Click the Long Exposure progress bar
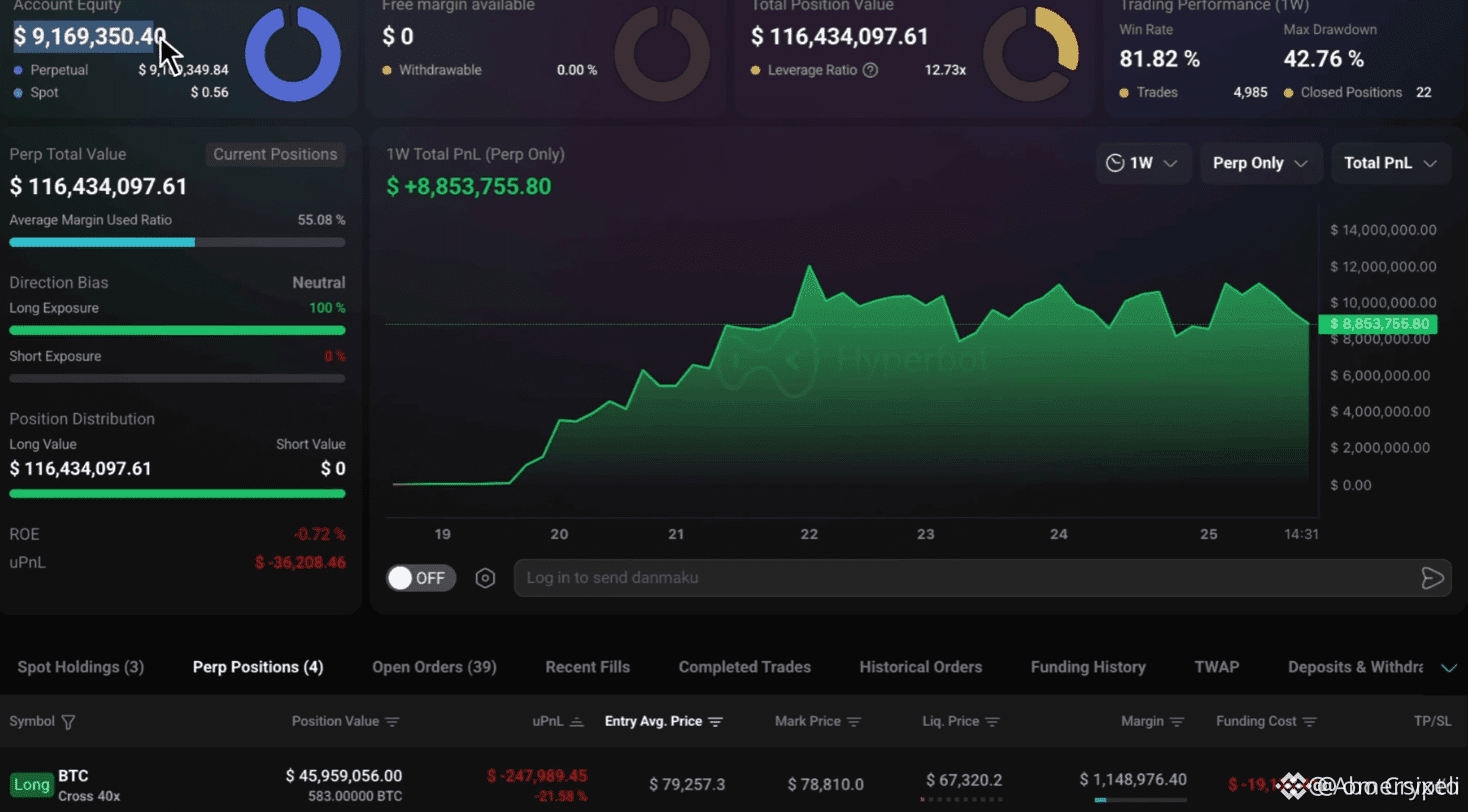1468x812 pixels. click(x=177, y=330)
